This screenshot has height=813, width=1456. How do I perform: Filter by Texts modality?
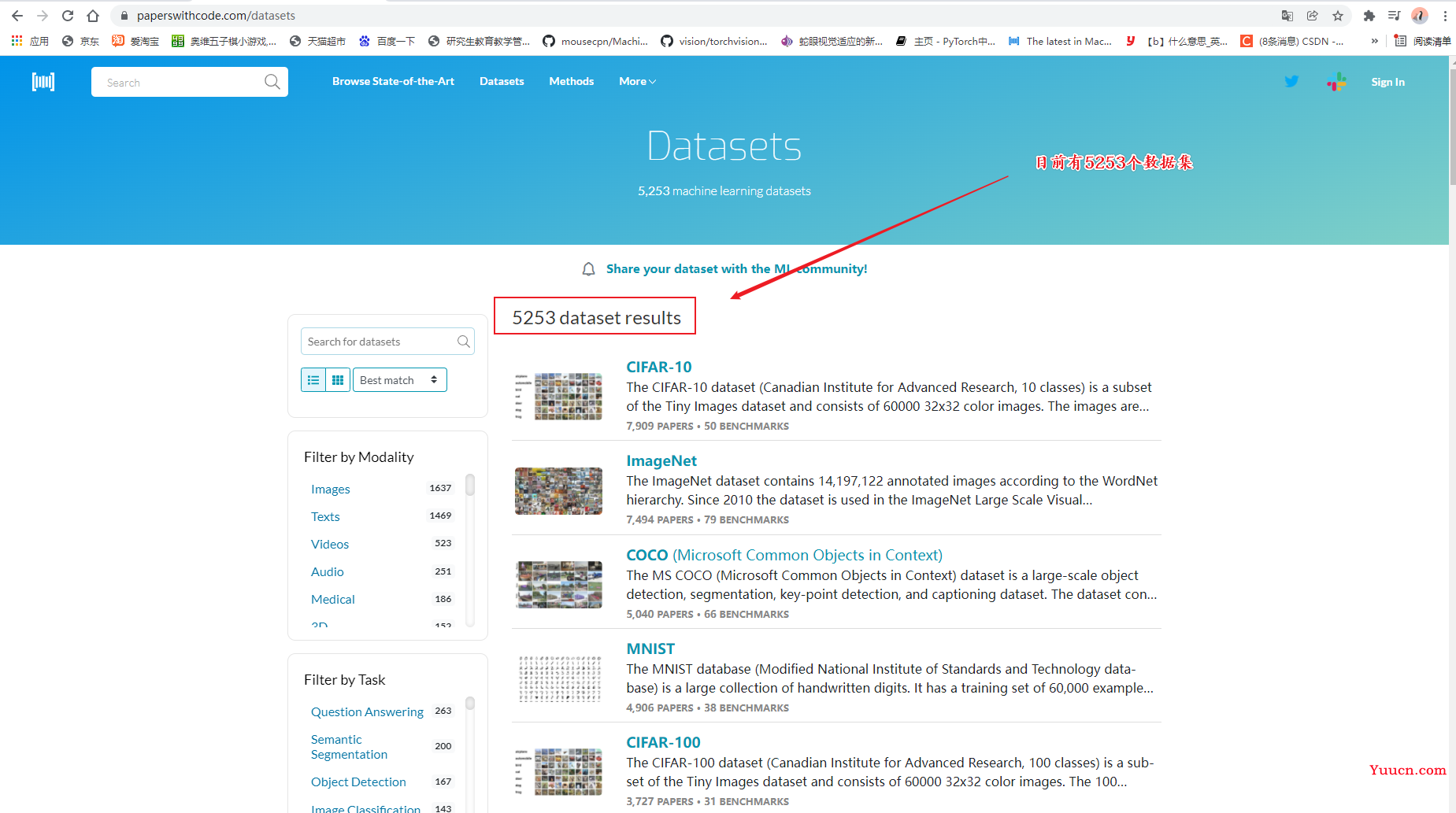pos(325,516)
